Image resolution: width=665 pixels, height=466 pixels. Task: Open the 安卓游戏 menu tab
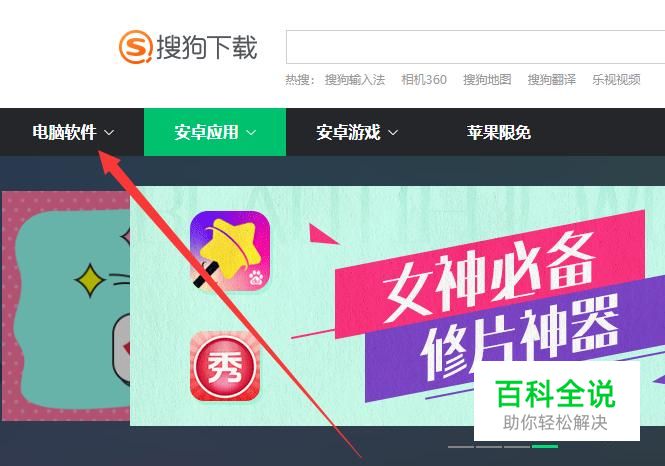pyautogui.click(x=357, y=132)
